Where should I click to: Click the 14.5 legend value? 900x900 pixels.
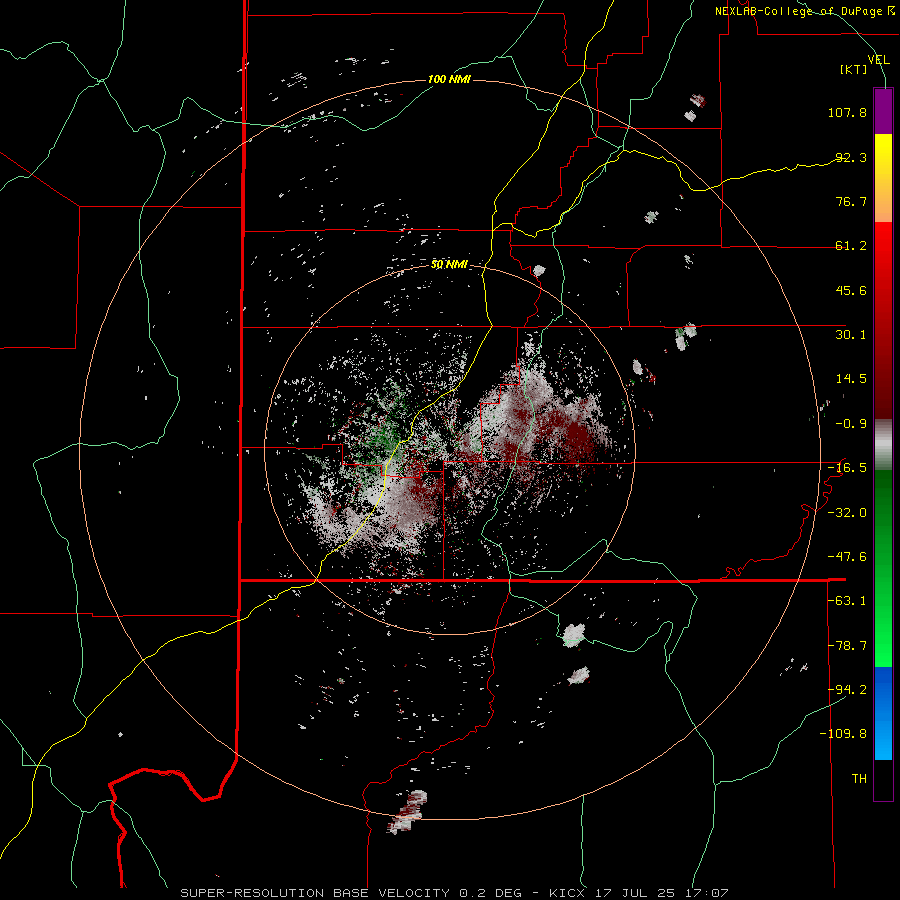851,379
